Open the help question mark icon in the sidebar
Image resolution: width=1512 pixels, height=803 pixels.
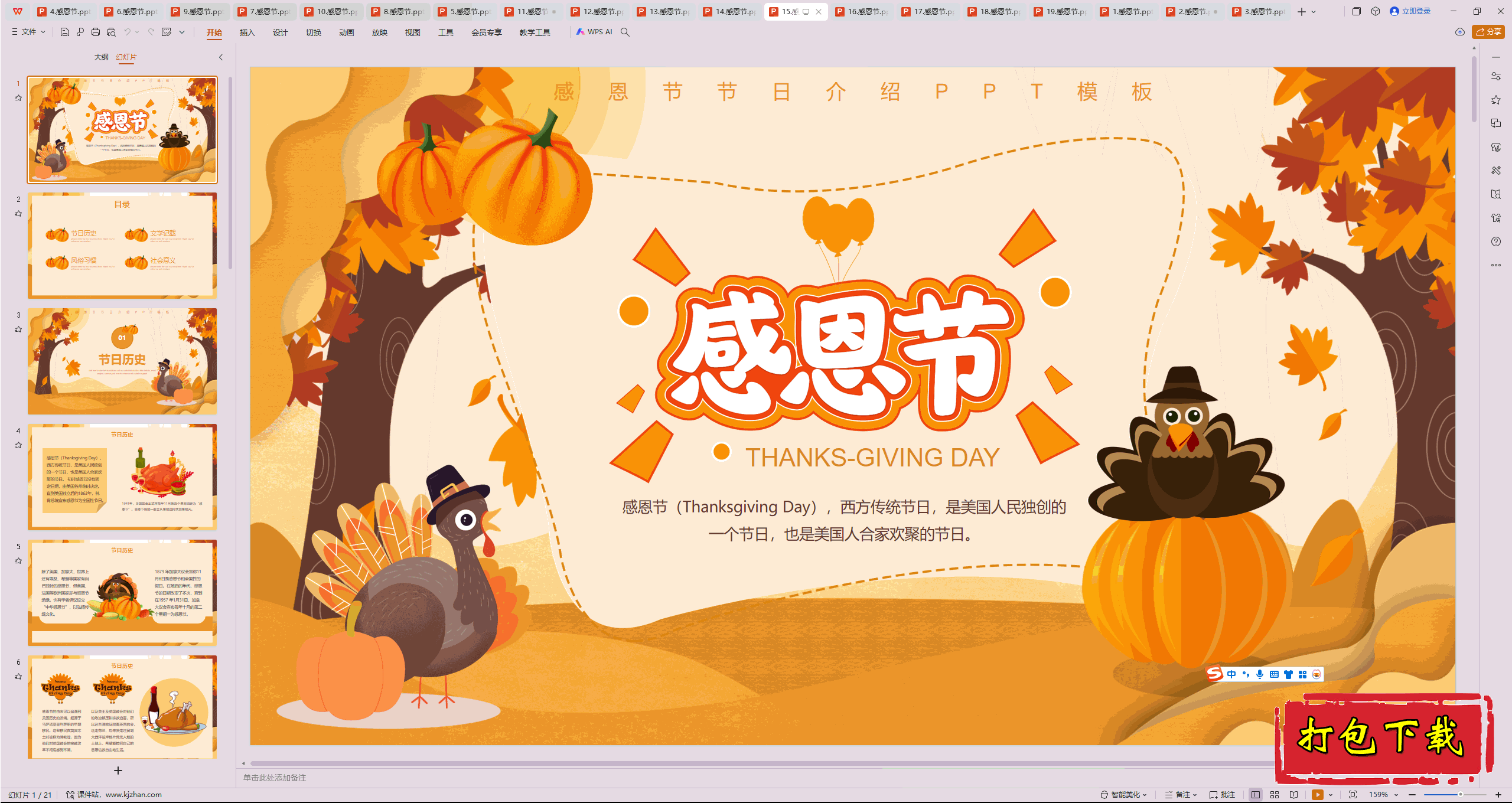pyautogui.click(x=1496, y=241)
